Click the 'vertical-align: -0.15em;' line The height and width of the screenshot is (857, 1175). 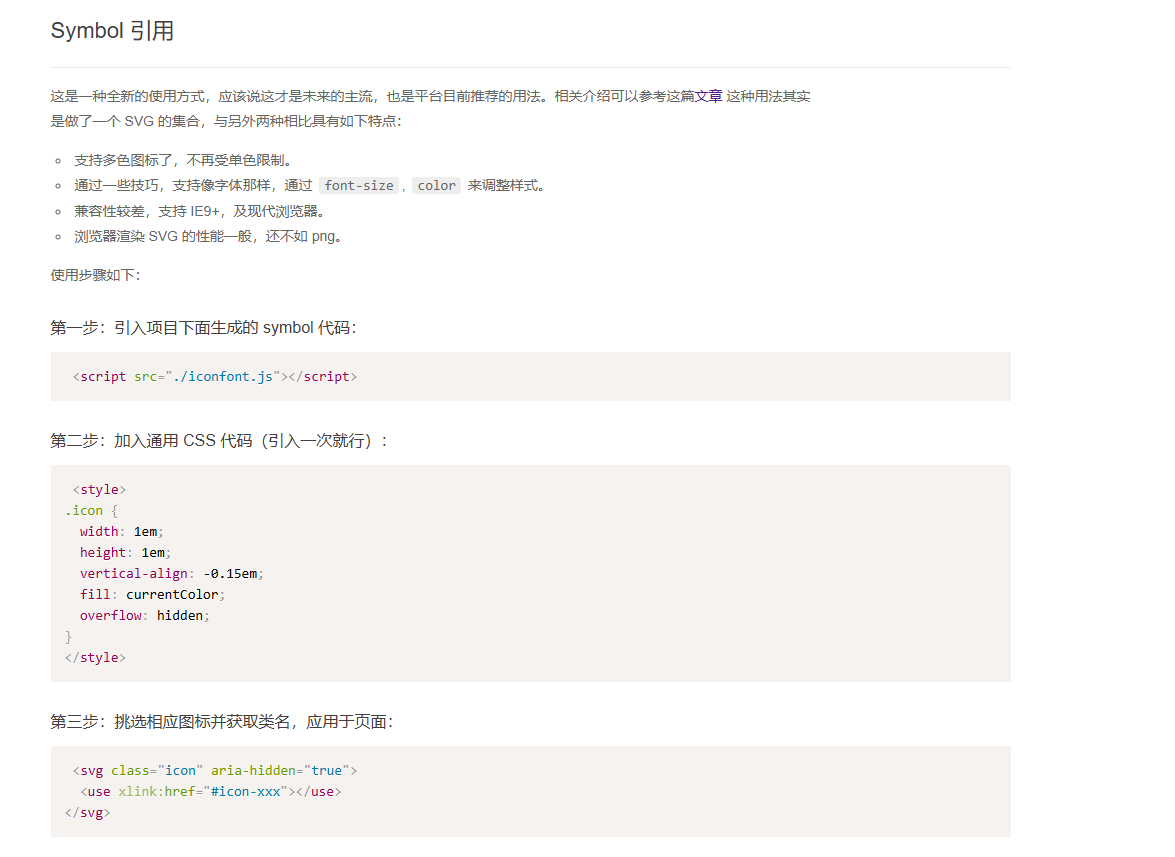coord(172,574)
